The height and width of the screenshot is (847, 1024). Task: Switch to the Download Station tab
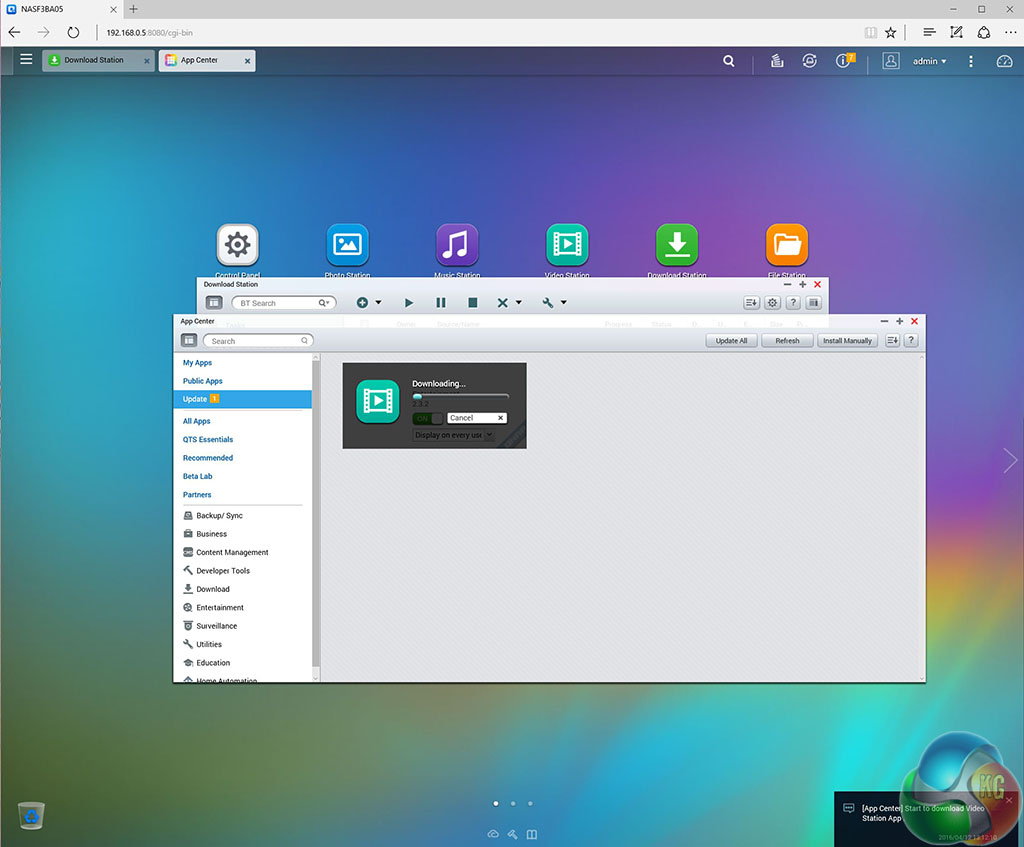(94, 61)
